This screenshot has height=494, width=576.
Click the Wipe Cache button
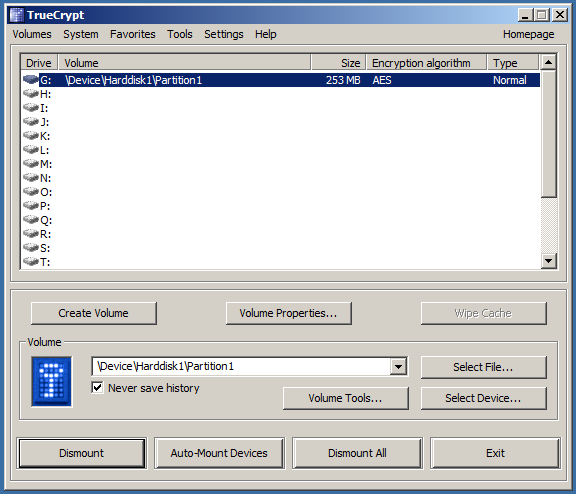[x=483, y=313]
